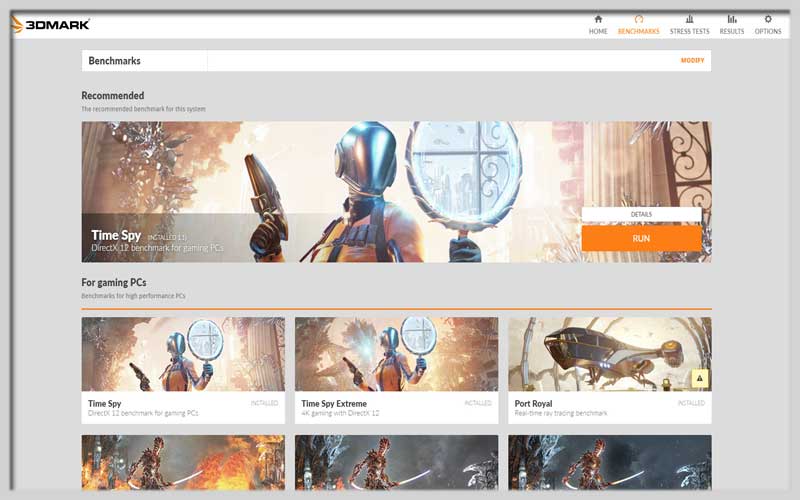Click the 'Port Royal' title text
This screenshot has width=800, height=500.
(534, 403)
